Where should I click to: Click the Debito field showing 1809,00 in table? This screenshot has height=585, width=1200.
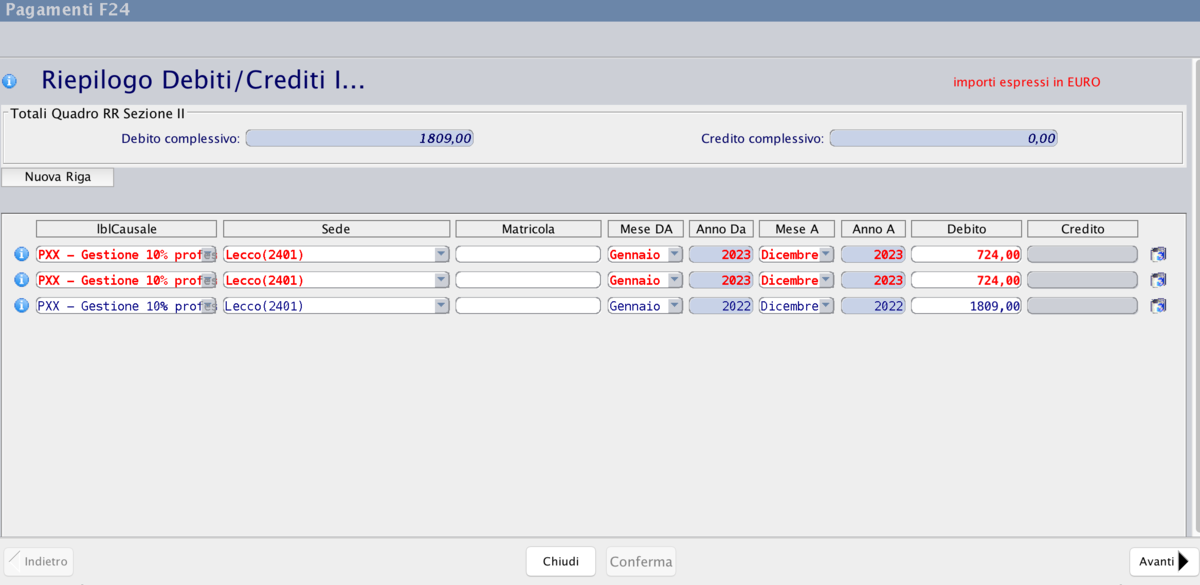click(966, 306)
